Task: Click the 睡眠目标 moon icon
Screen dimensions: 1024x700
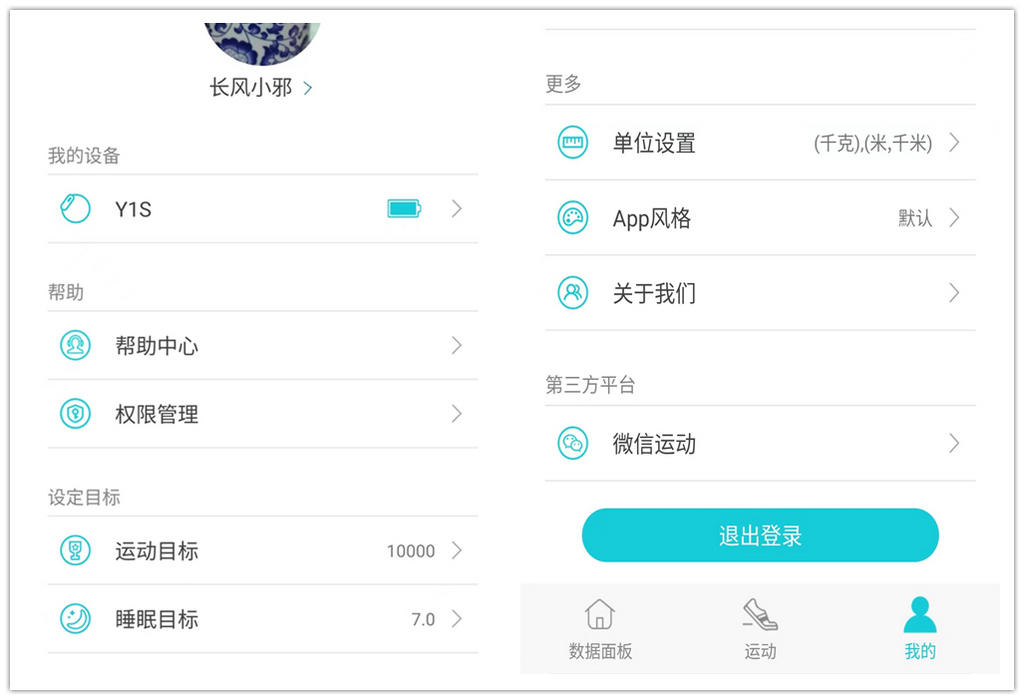Action: [x=74, y=619]
